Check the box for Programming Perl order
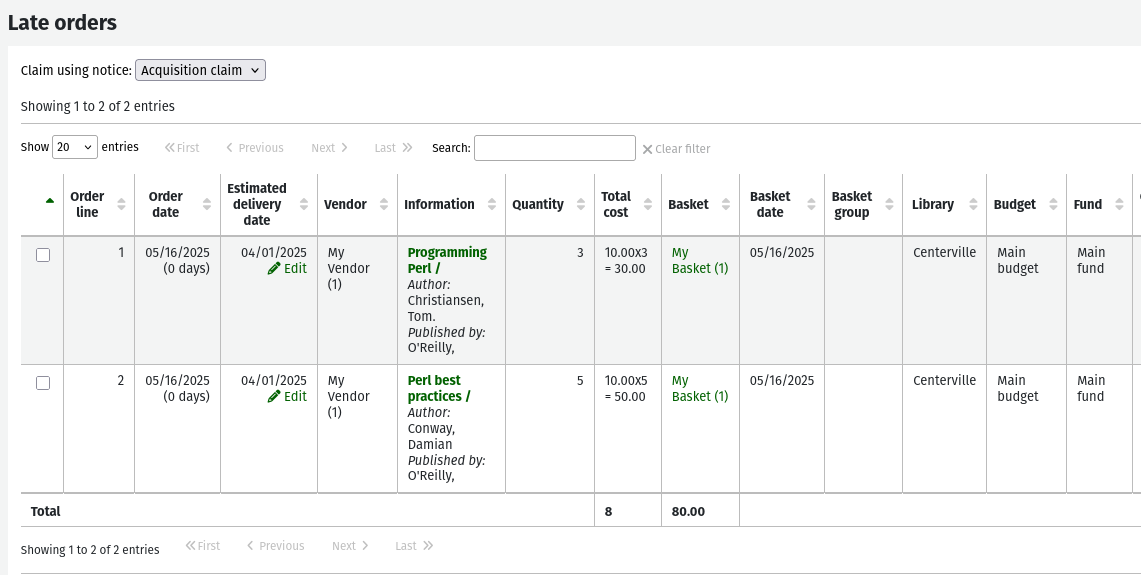The width and height of the screenshot is (1141, 575). [x=43, y=255]
